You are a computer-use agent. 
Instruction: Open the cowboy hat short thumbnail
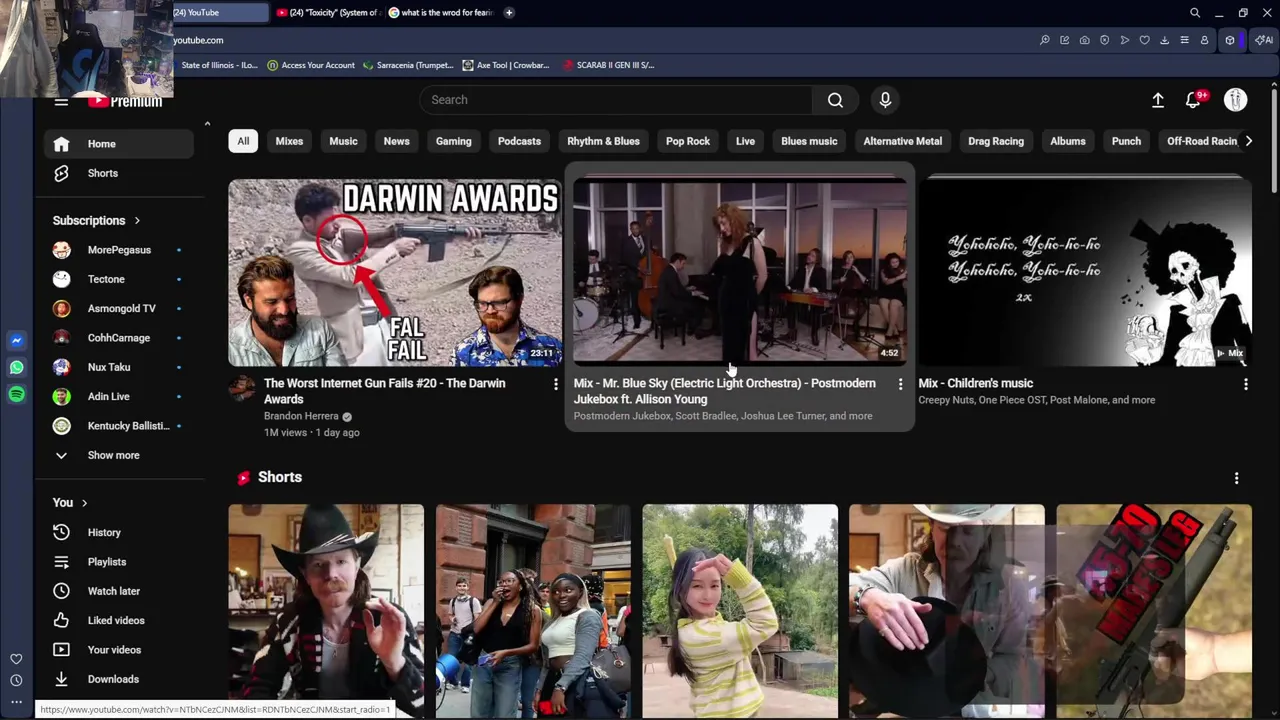[x=326, y=611]
